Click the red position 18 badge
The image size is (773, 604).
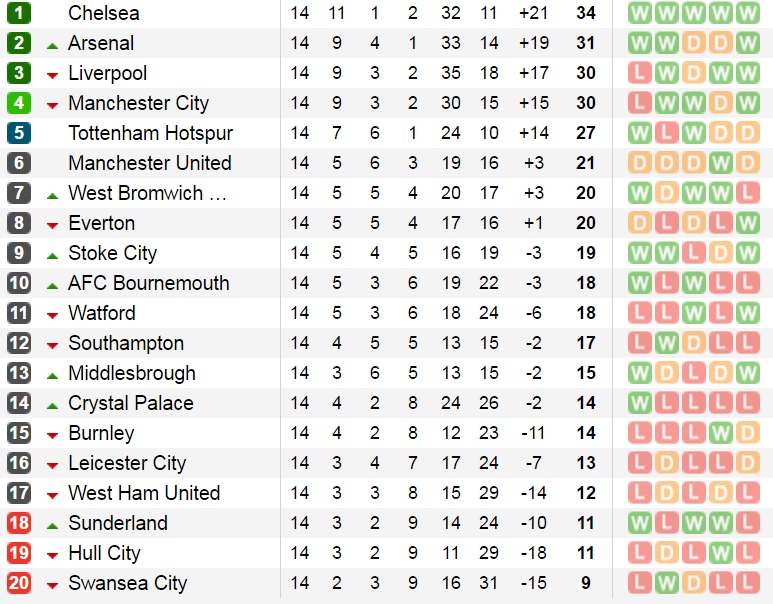tap(19, 523)
